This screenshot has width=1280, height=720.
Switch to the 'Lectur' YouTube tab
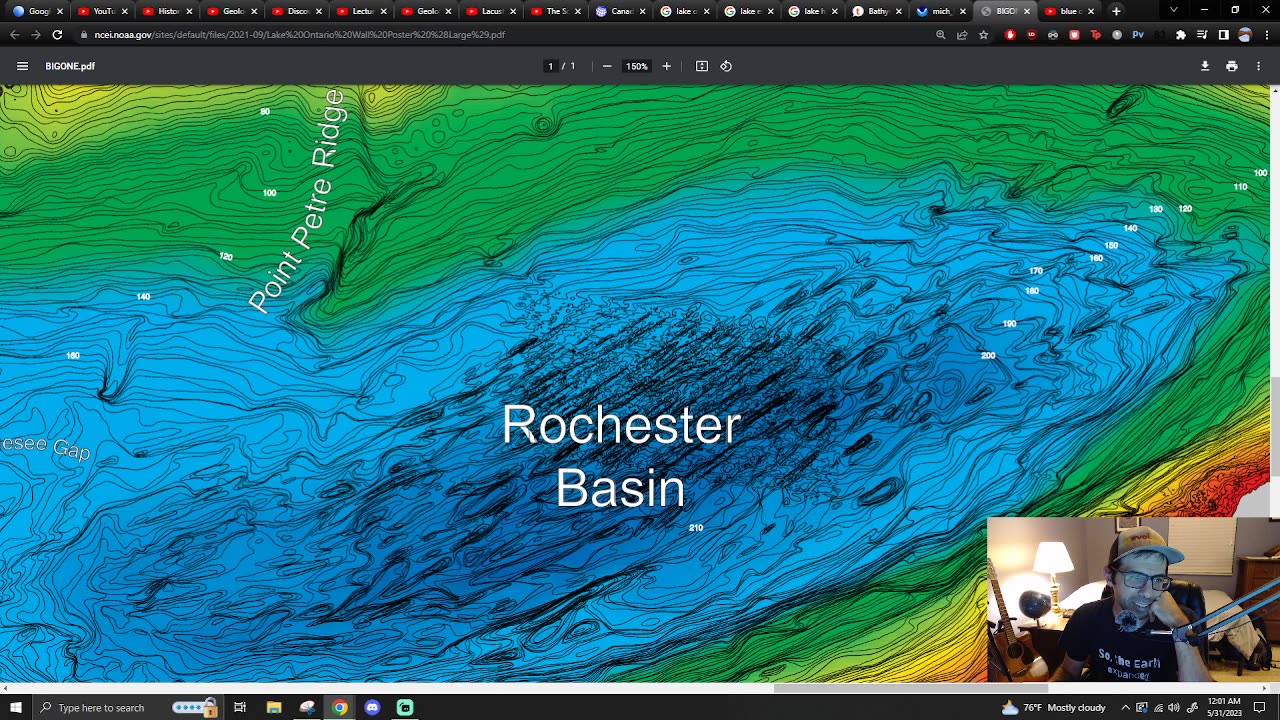coord(360,11)
